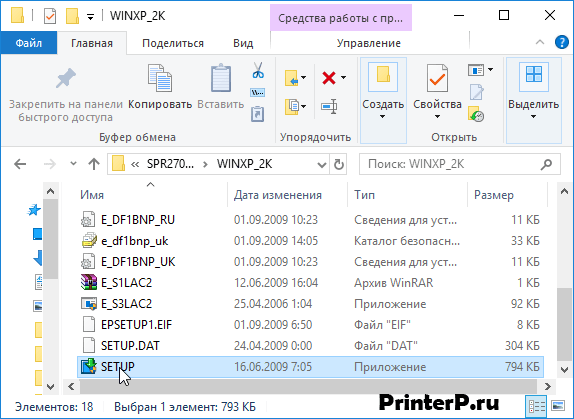Screen dimensions: 574x419
Task: Open the Share tab
Action: tap(173, 43)
